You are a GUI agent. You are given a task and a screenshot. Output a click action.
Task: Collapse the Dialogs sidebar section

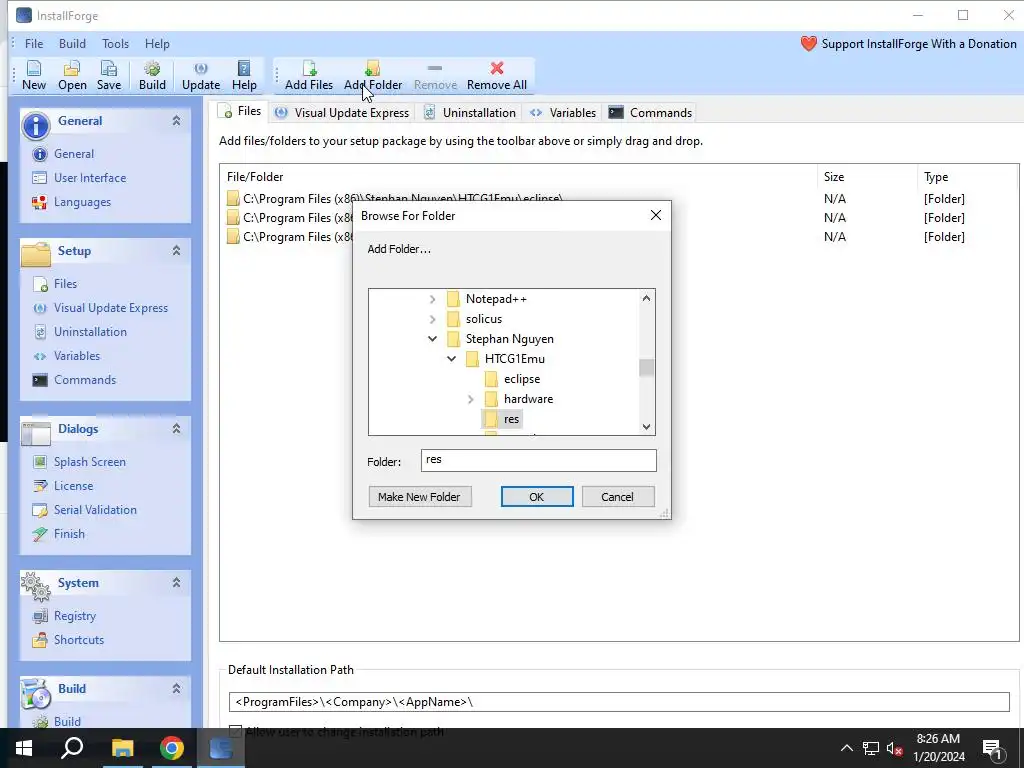[176, 428]
